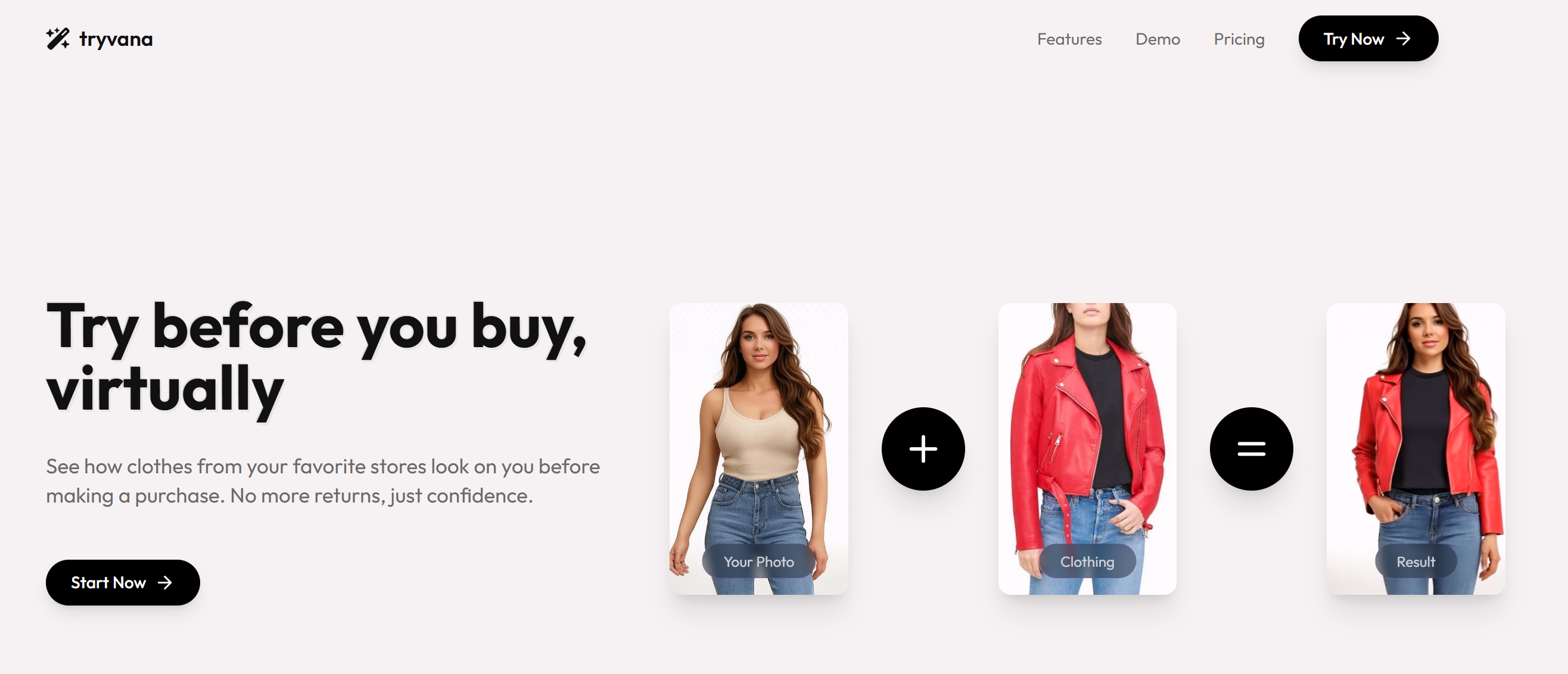Click the magic wand logo icon
Image resolution: width=1568 pixels, height=674 pixels.
(58, 39)
